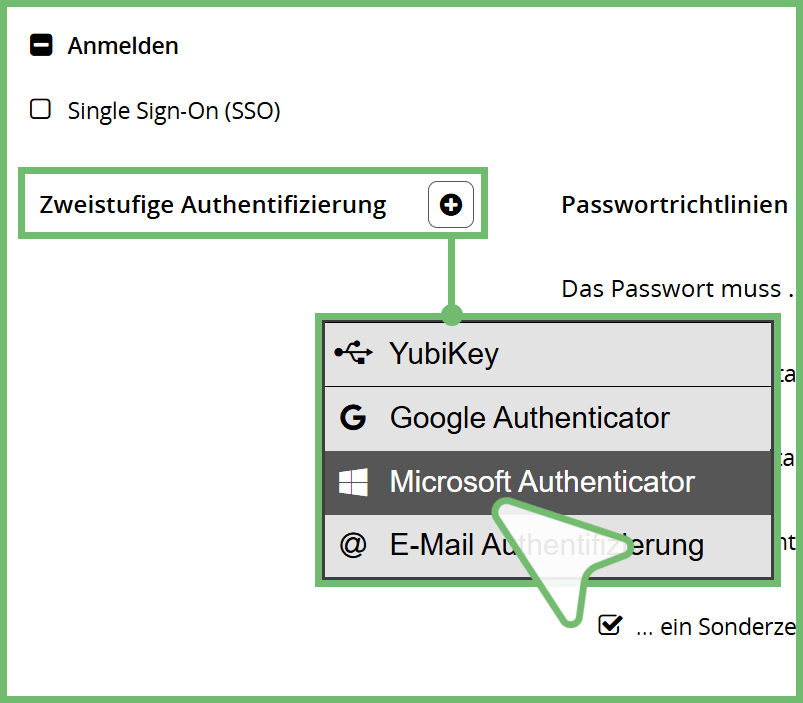This screenshot has width=803, height=703.
Task: Click the Google G logo icon
Action: [x=353, y=418]
